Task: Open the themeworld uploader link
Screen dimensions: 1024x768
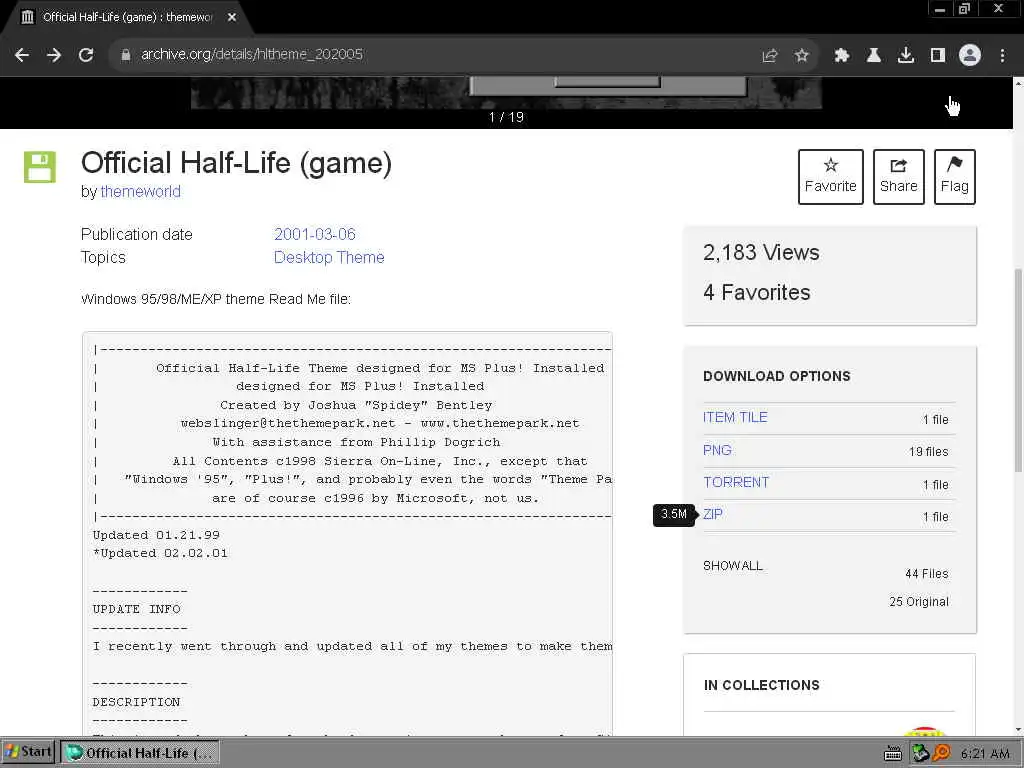Action: tap(140, 191)
